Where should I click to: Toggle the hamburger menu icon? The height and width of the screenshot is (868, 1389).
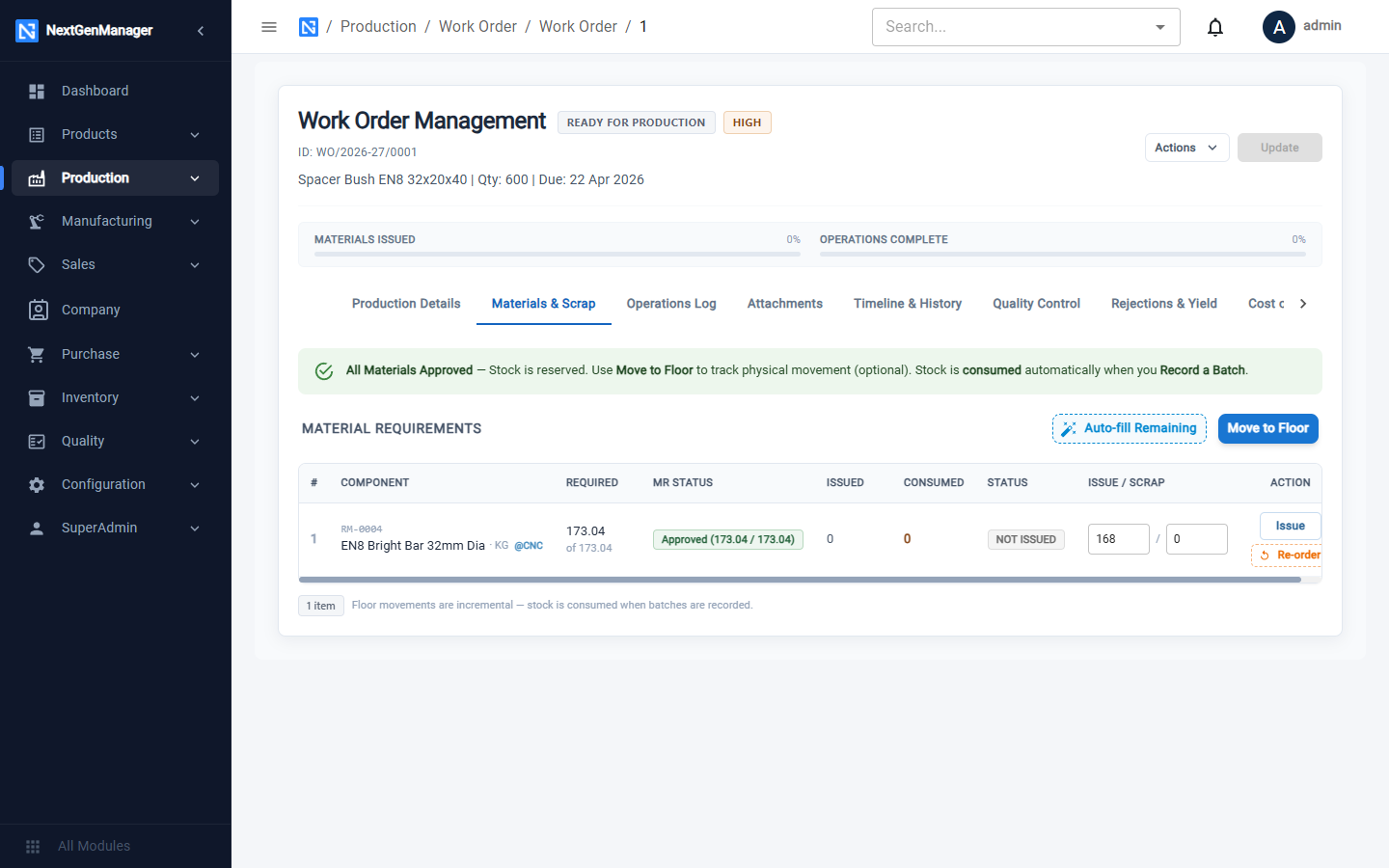pos(269,27)
